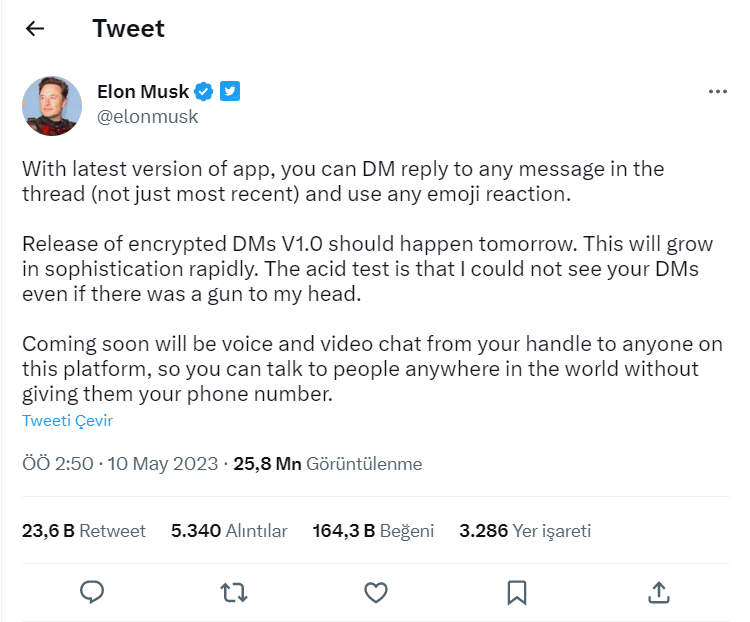Like the tweet with the heart icon
The image size is (750, 622).
376,592
